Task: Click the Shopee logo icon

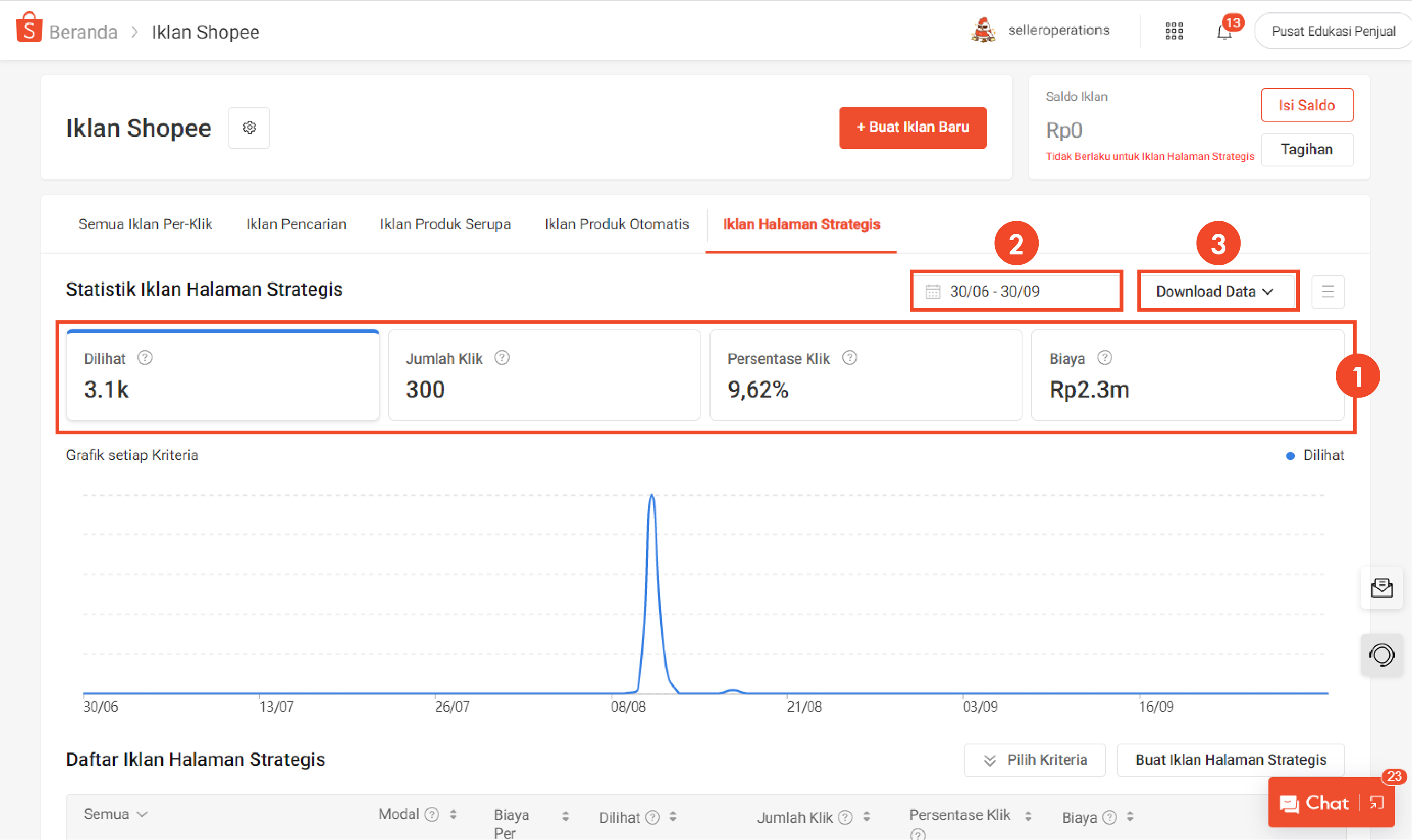Action: tap(29, 28)
